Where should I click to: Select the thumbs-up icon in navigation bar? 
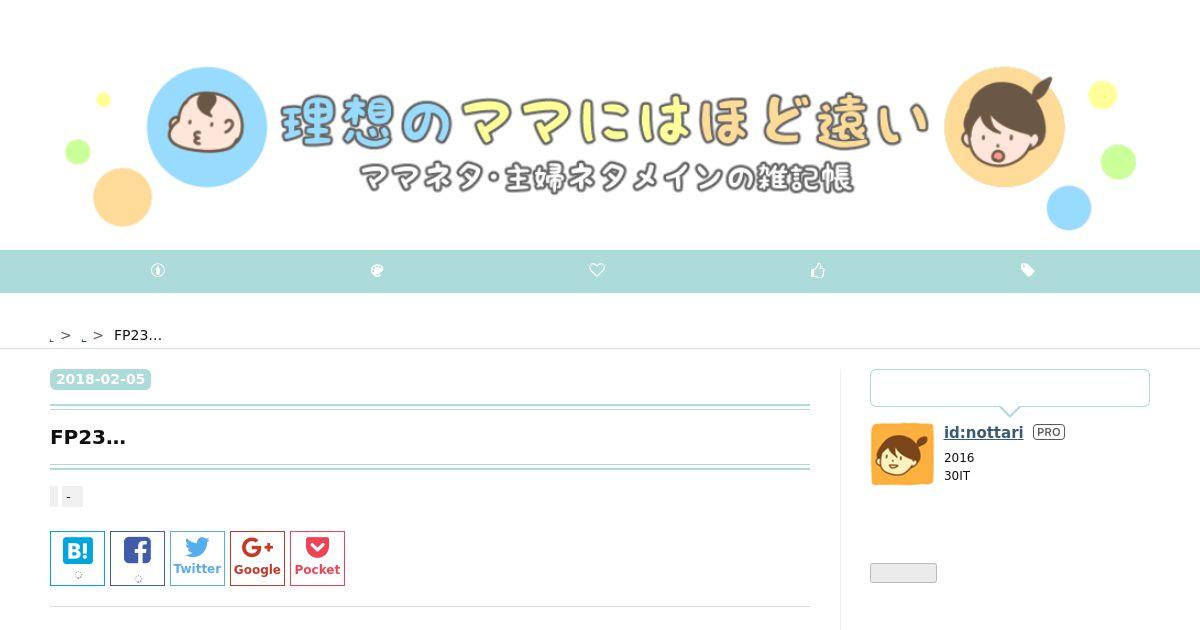coord(818,270)
